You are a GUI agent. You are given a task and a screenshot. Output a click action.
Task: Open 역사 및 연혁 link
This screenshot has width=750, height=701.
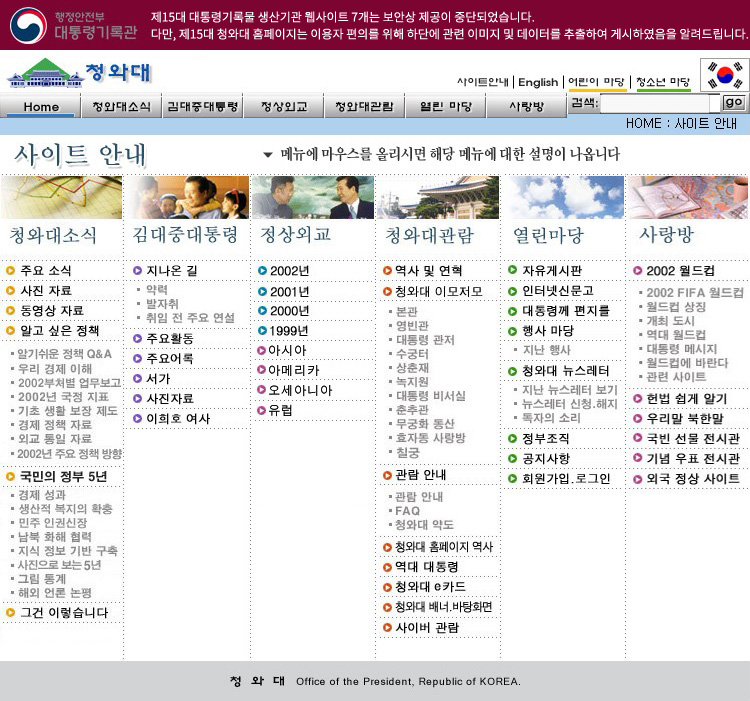click(x=428, y=271)
